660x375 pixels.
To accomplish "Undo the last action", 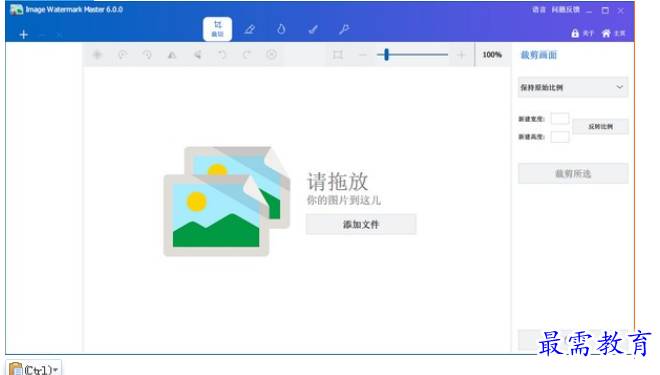I will coord(222,55).
